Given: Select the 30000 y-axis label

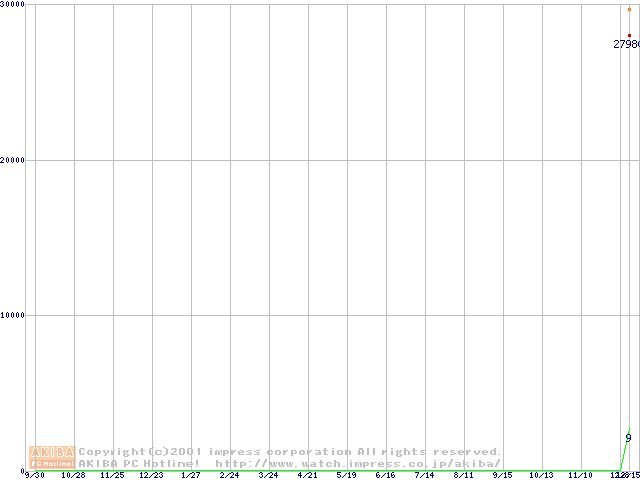Looking at the screenshot, I should click(13, 5).
